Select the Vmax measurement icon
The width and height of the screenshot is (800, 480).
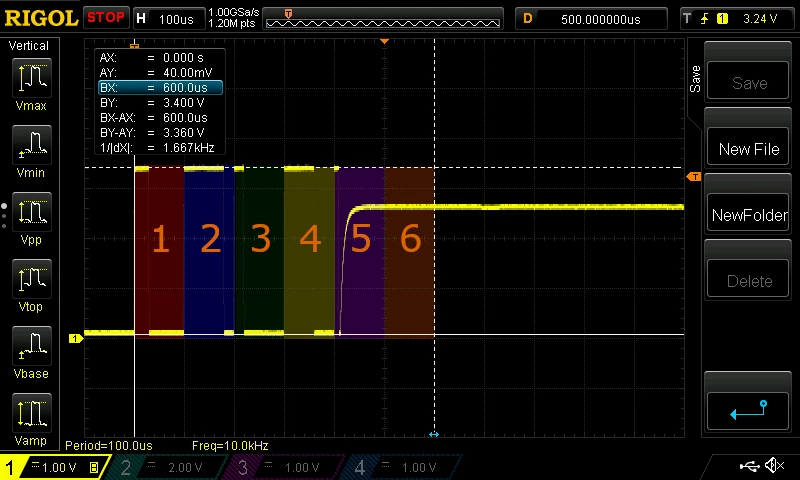point(32,78)
